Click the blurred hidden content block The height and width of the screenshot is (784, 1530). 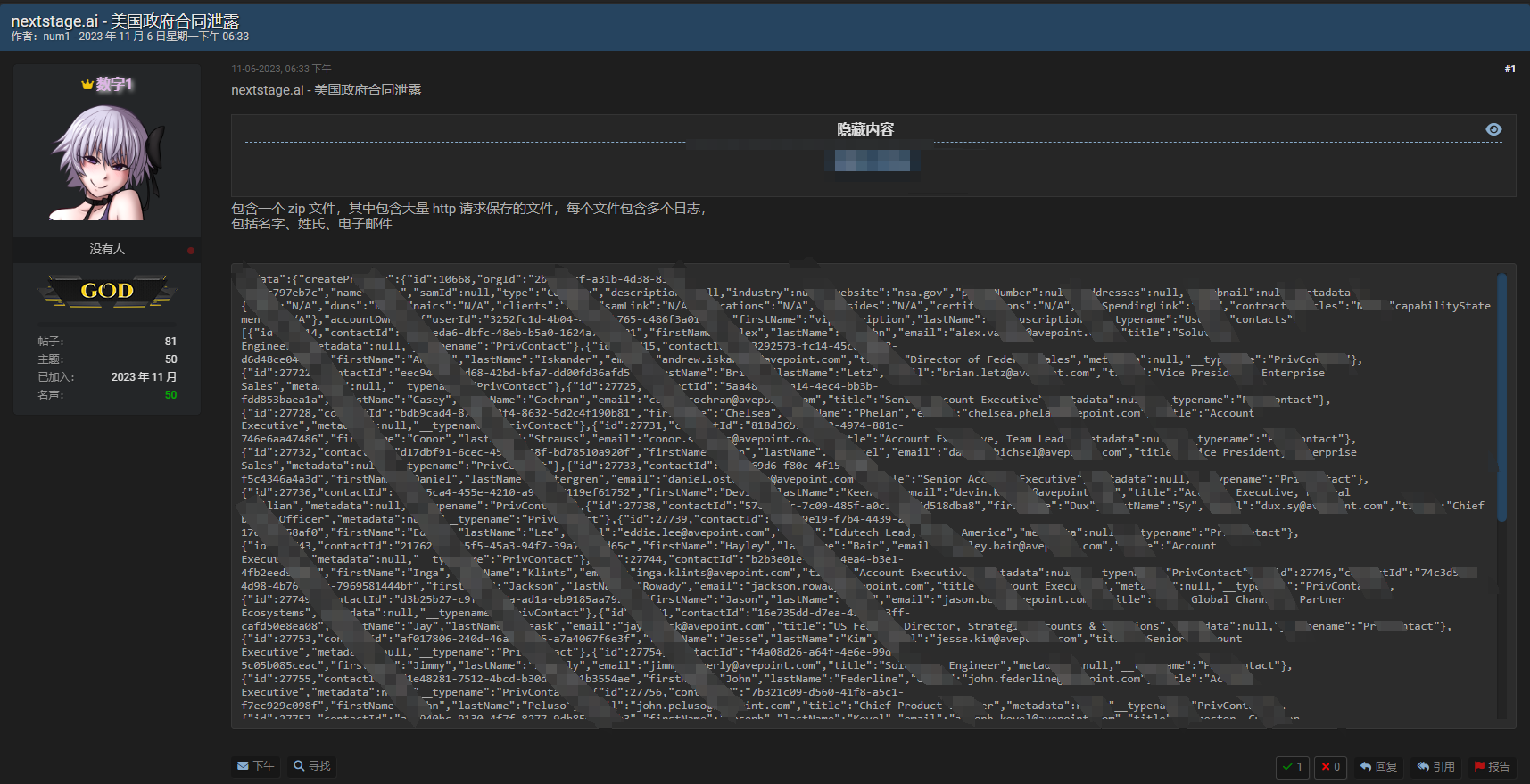point(873,161)
